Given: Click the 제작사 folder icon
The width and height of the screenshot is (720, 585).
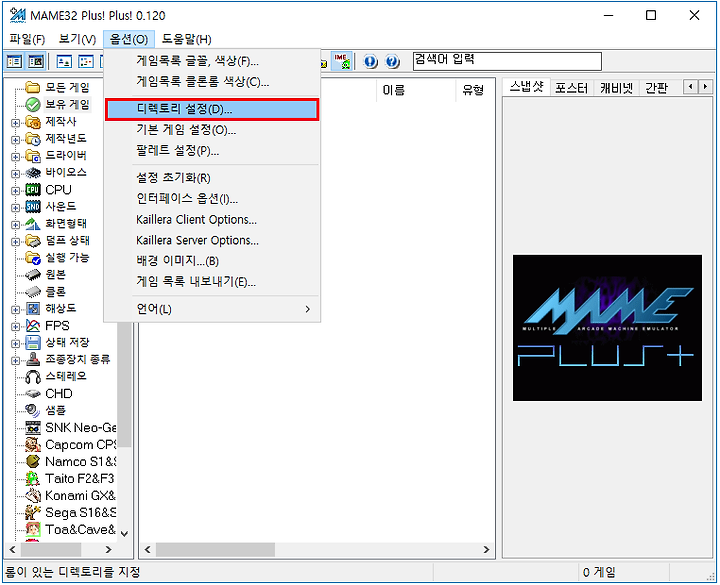Looking at the screenshot, I should [33, 122].
